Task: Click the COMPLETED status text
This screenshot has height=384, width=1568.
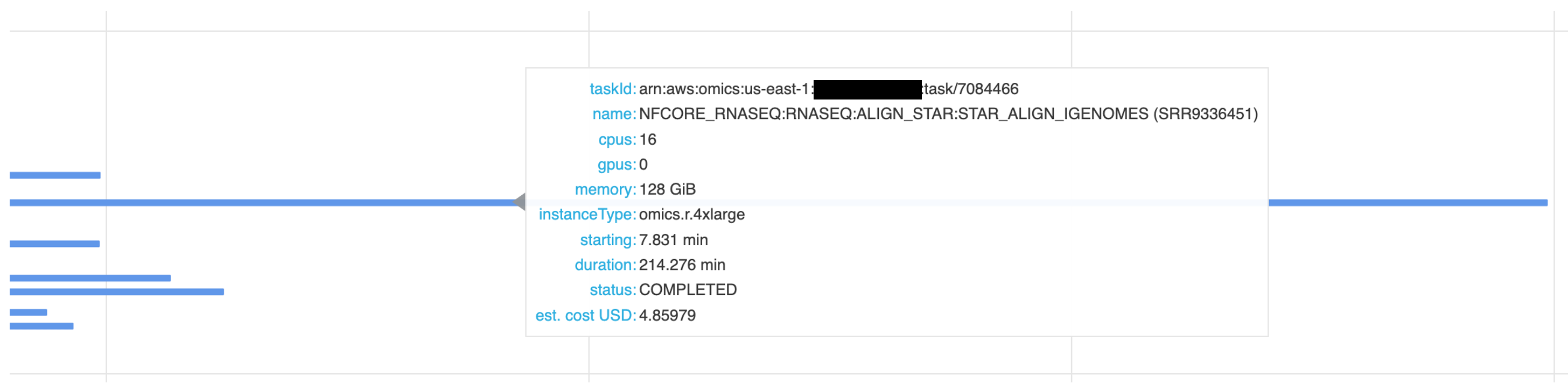Action: tap(688, 290)
